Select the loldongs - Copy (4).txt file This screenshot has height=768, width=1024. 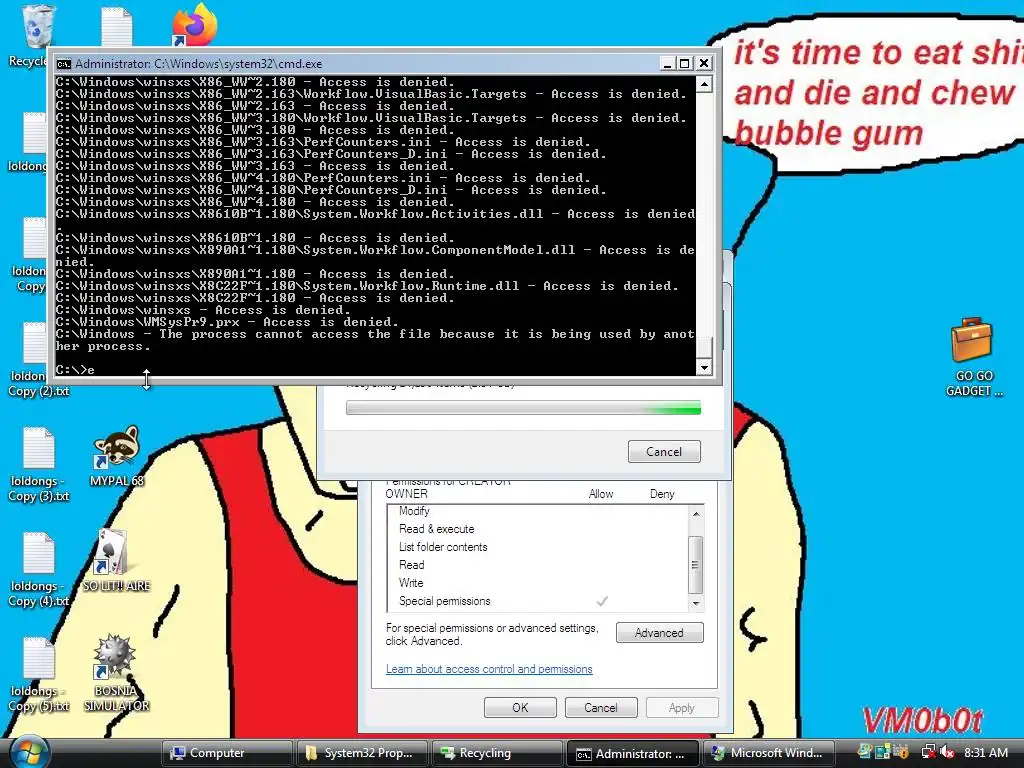click(38, 569)
